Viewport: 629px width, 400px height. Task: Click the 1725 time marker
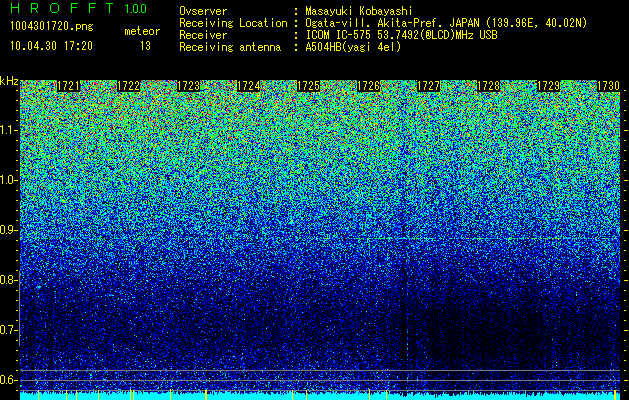click(308, 86)
